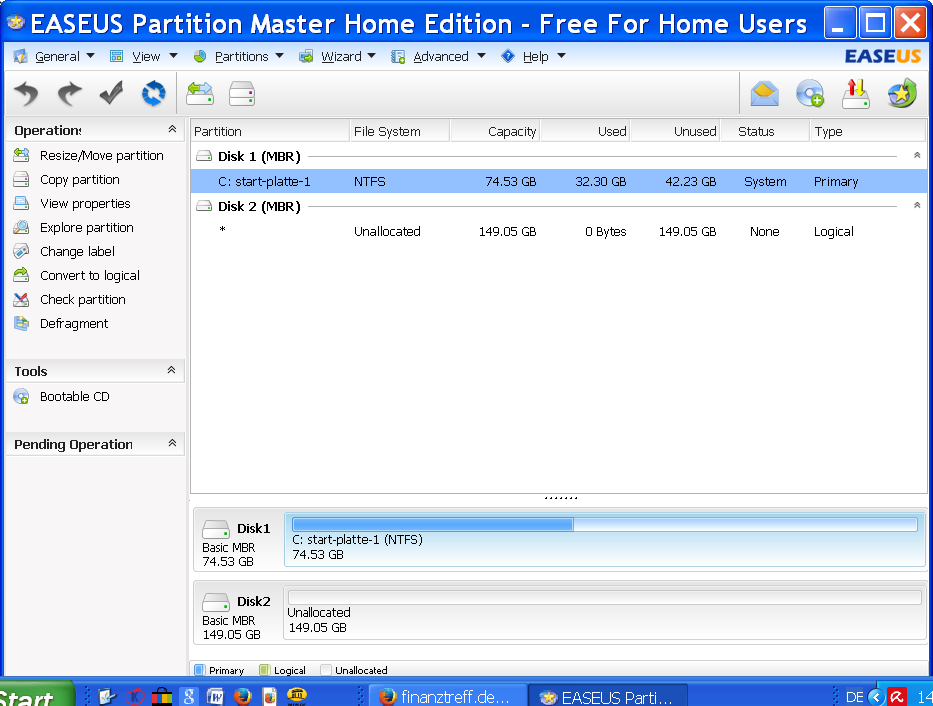Image resolution: width=933 pixels, height=706 pixels.
Task: Sort by Type column header
Action: (868, 131)
